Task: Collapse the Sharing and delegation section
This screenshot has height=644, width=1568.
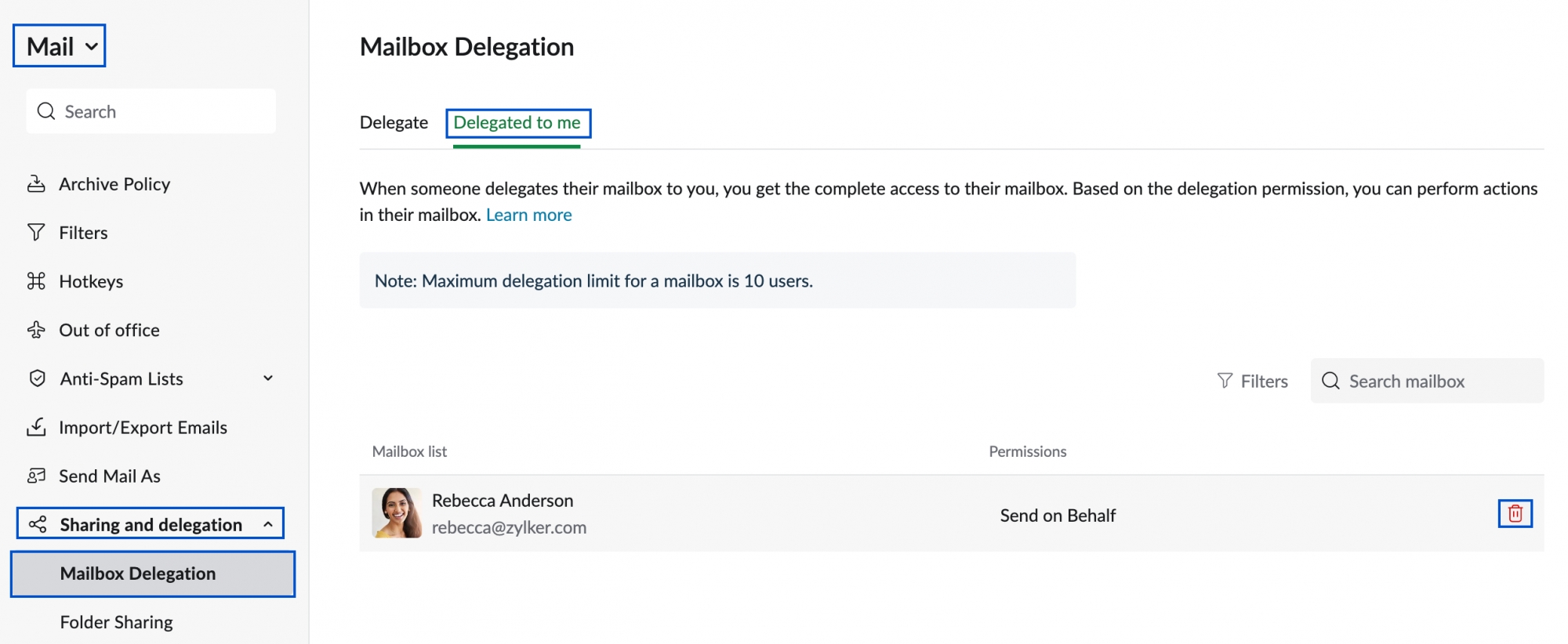Action: (268, 524)
